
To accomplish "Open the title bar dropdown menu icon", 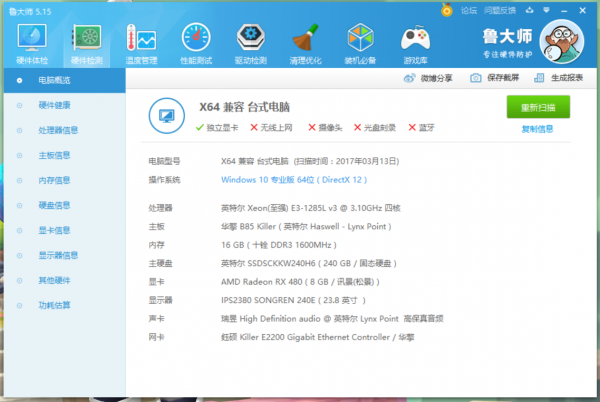I will [x=546, y=10].
